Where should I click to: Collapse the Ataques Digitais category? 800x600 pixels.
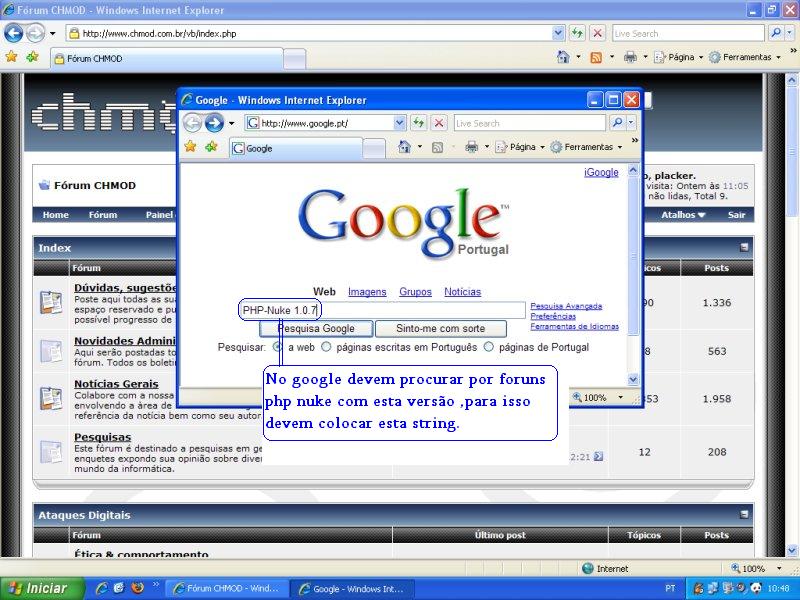coord(744,514)
